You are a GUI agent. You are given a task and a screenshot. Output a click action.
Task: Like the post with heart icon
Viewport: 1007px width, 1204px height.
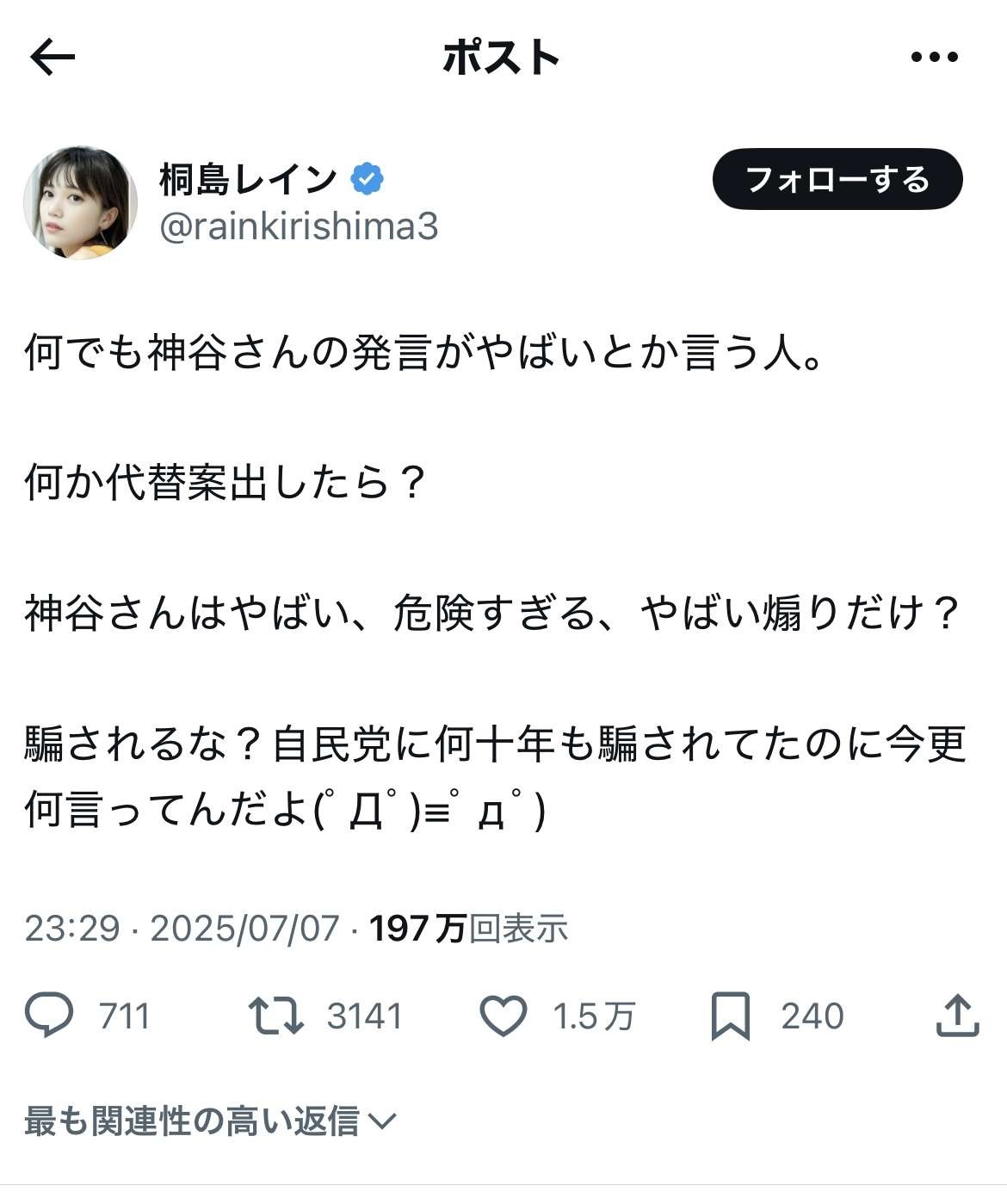(x=503, y=1016)
